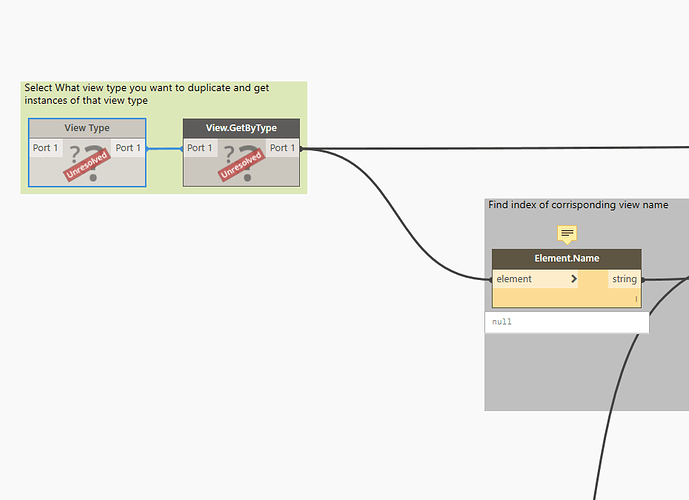Click the null preview bubble
Screen dimensions: 689x500
tap(567, 322)
